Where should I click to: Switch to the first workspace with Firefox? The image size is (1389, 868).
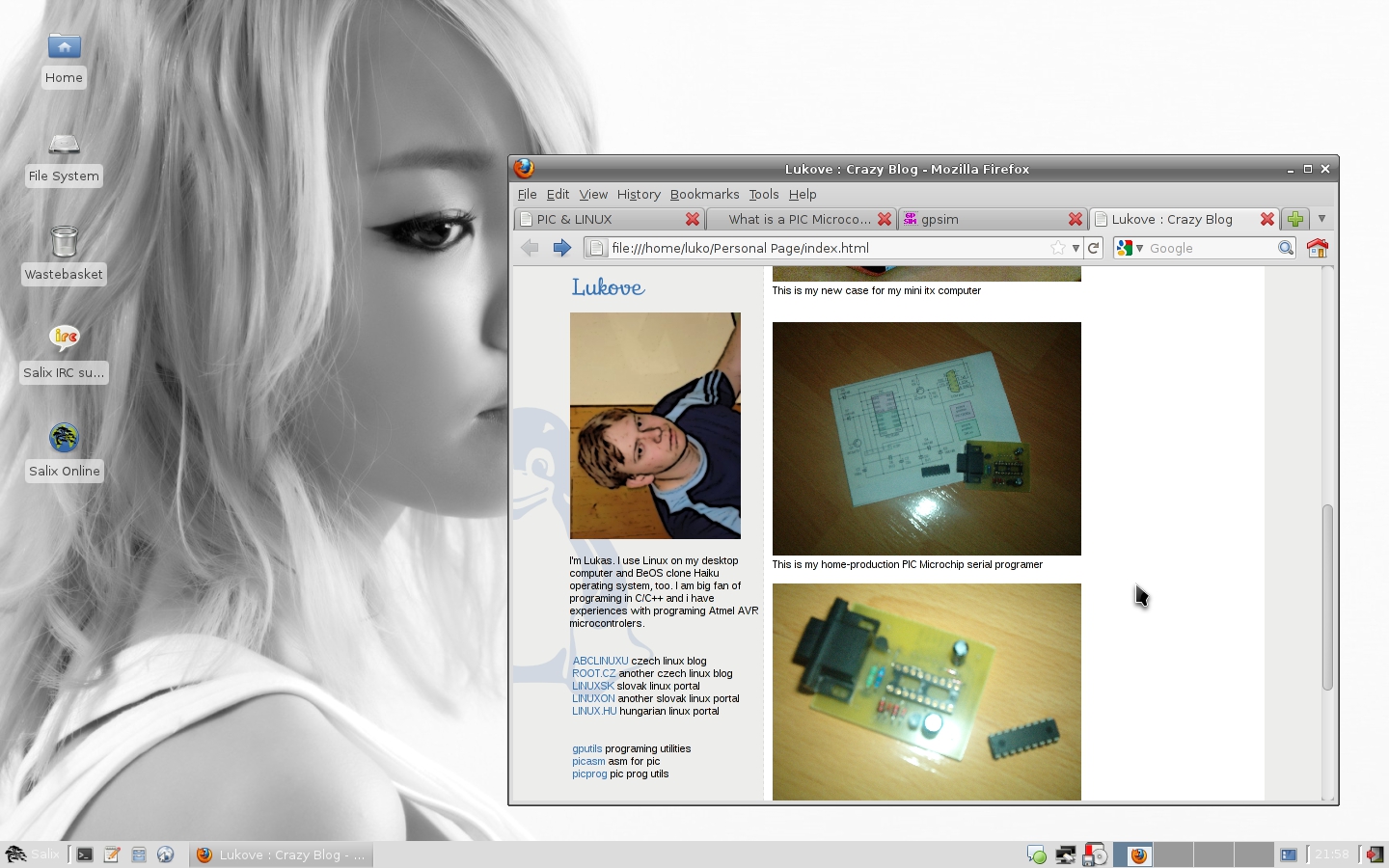[x=1133, y=854]
